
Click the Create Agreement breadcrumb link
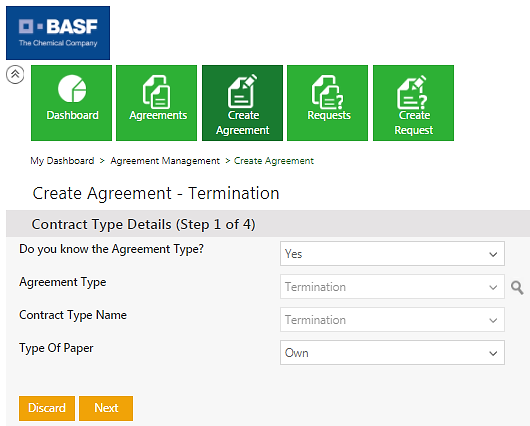pyautogui.click(x=274, y=161)
